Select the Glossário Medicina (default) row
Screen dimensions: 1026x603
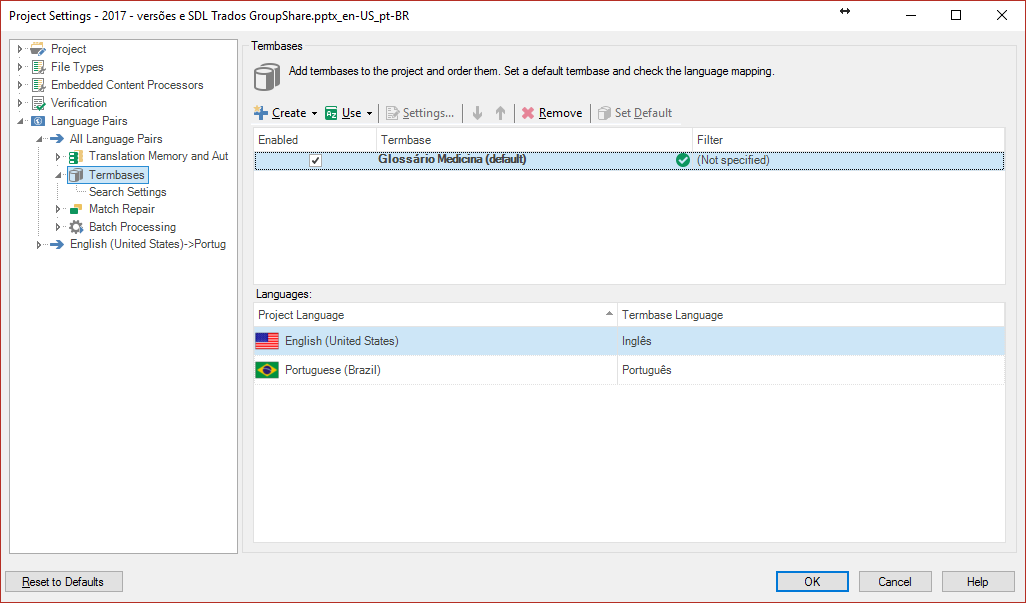(x=629, y=160)
